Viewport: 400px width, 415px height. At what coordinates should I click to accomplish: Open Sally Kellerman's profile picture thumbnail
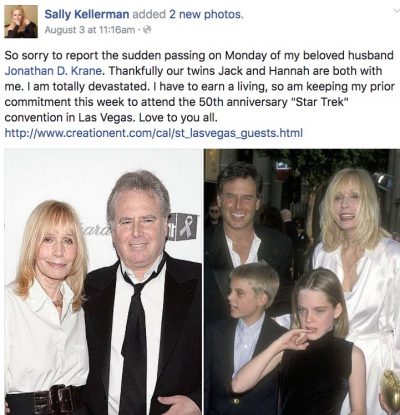coord(21,22)
